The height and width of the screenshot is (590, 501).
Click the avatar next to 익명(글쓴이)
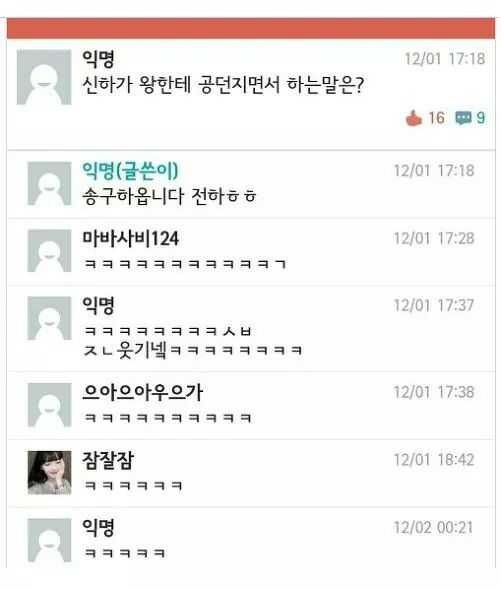coord(49,184)
